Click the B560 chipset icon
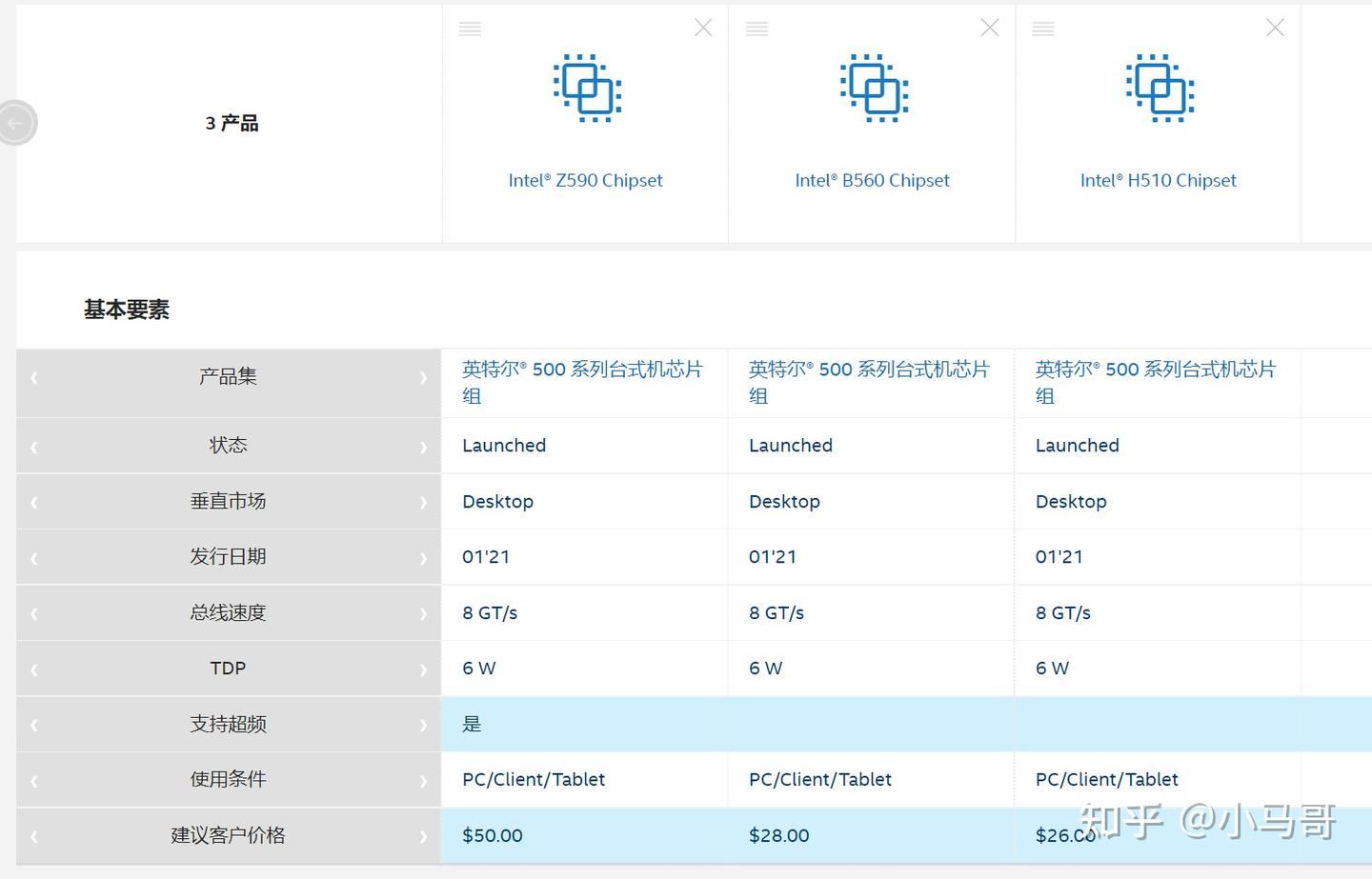The height and width of the screenshot is (879, 1372). click(874, 89)
